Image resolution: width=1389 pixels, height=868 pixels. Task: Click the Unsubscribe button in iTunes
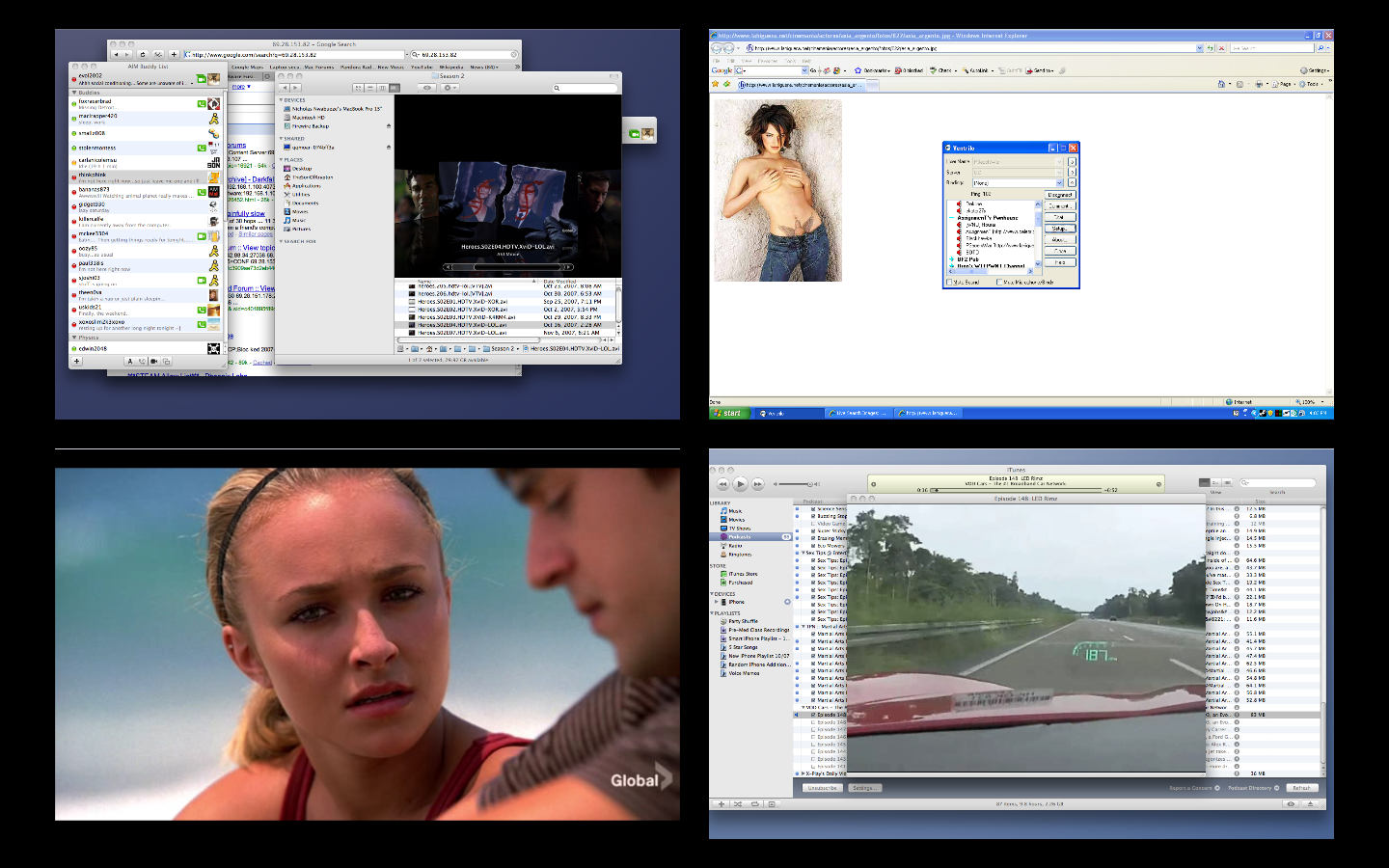[x=823, y=788]
